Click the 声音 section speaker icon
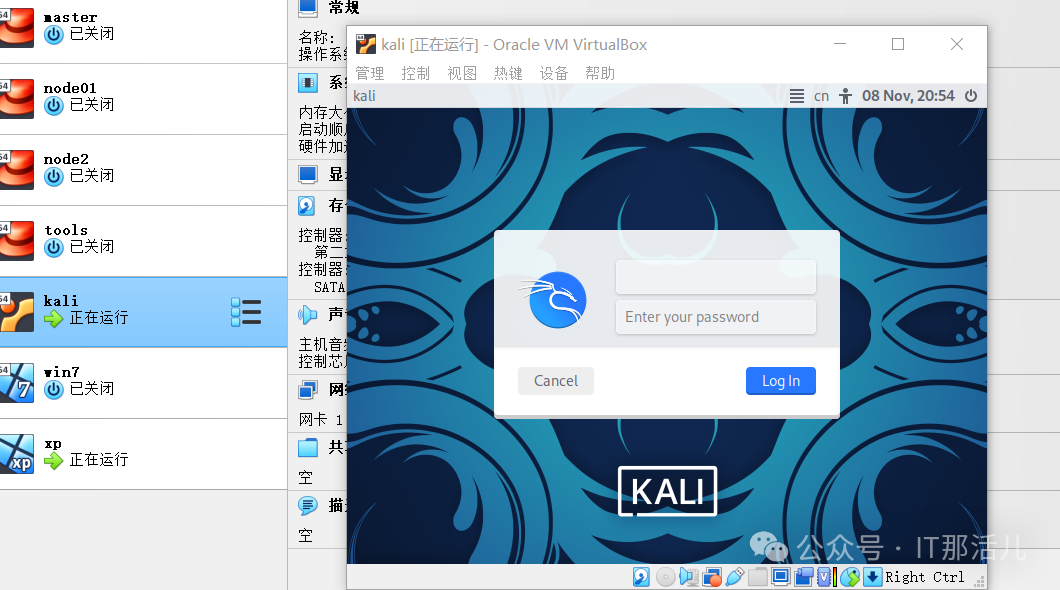The width and height of the screenshot is (1060, 590). (307, 314)
